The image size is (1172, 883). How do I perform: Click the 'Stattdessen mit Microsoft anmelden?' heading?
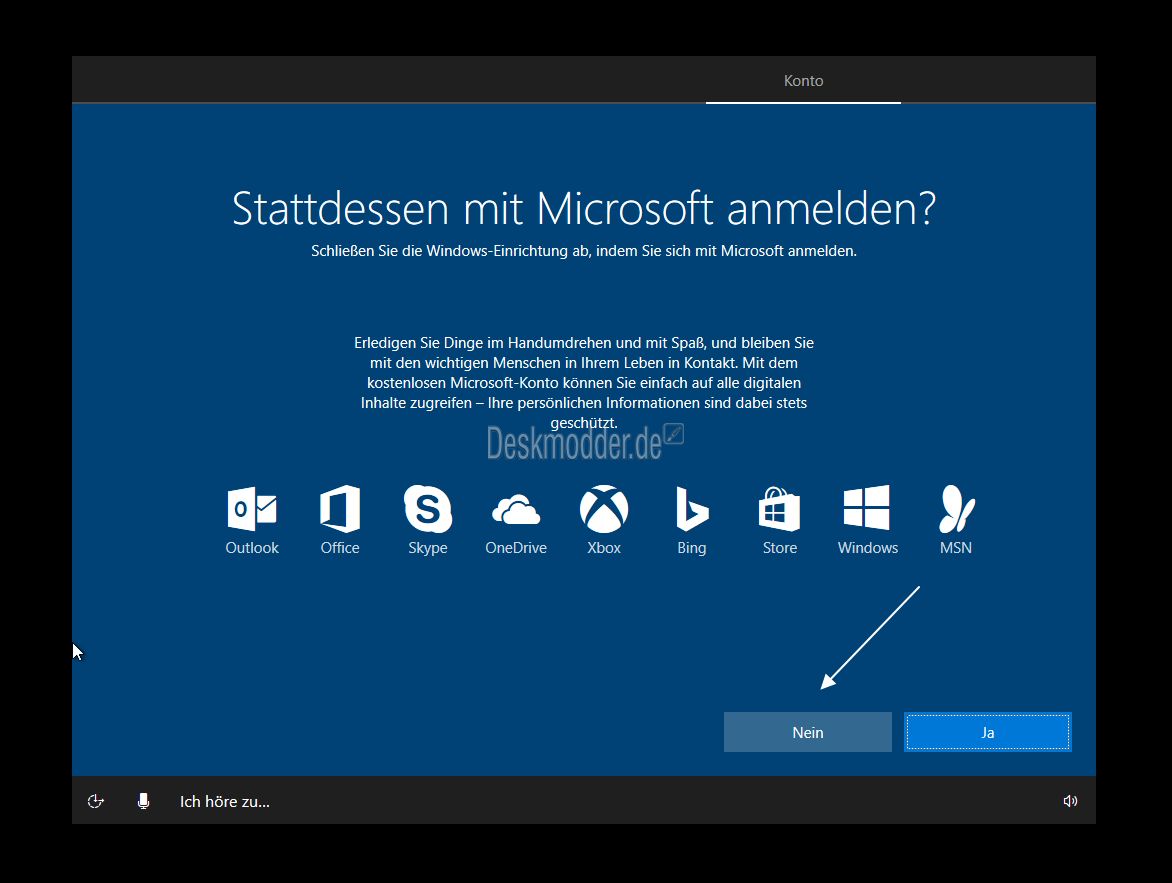[x=584, y=208]
